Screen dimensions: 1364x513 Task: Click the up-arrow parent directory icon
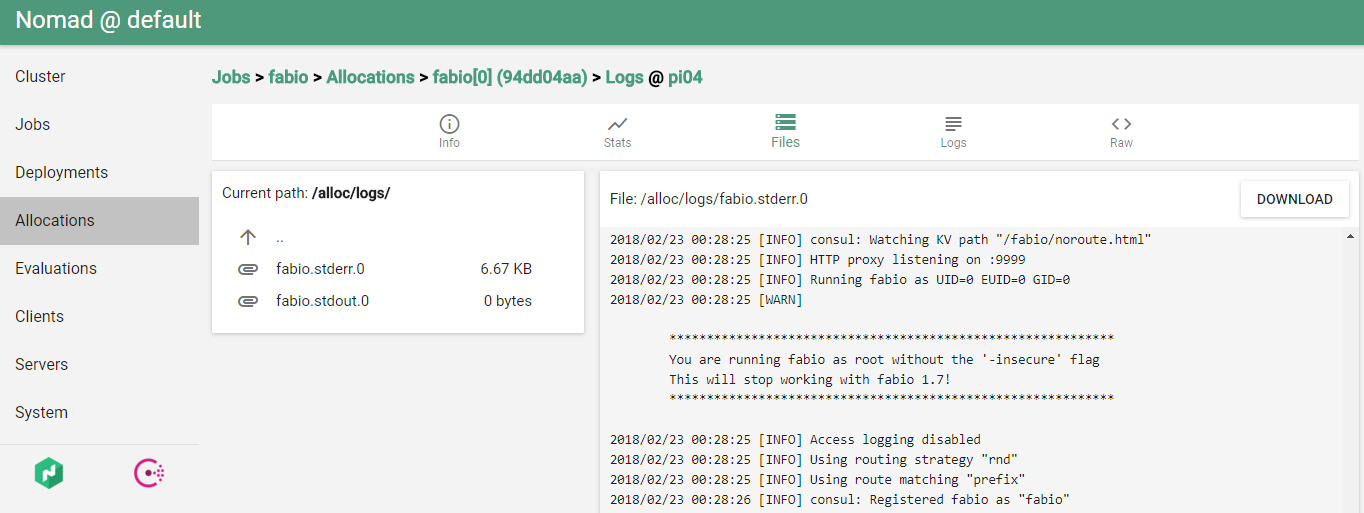pyautogui.click(x=248, y=237)
